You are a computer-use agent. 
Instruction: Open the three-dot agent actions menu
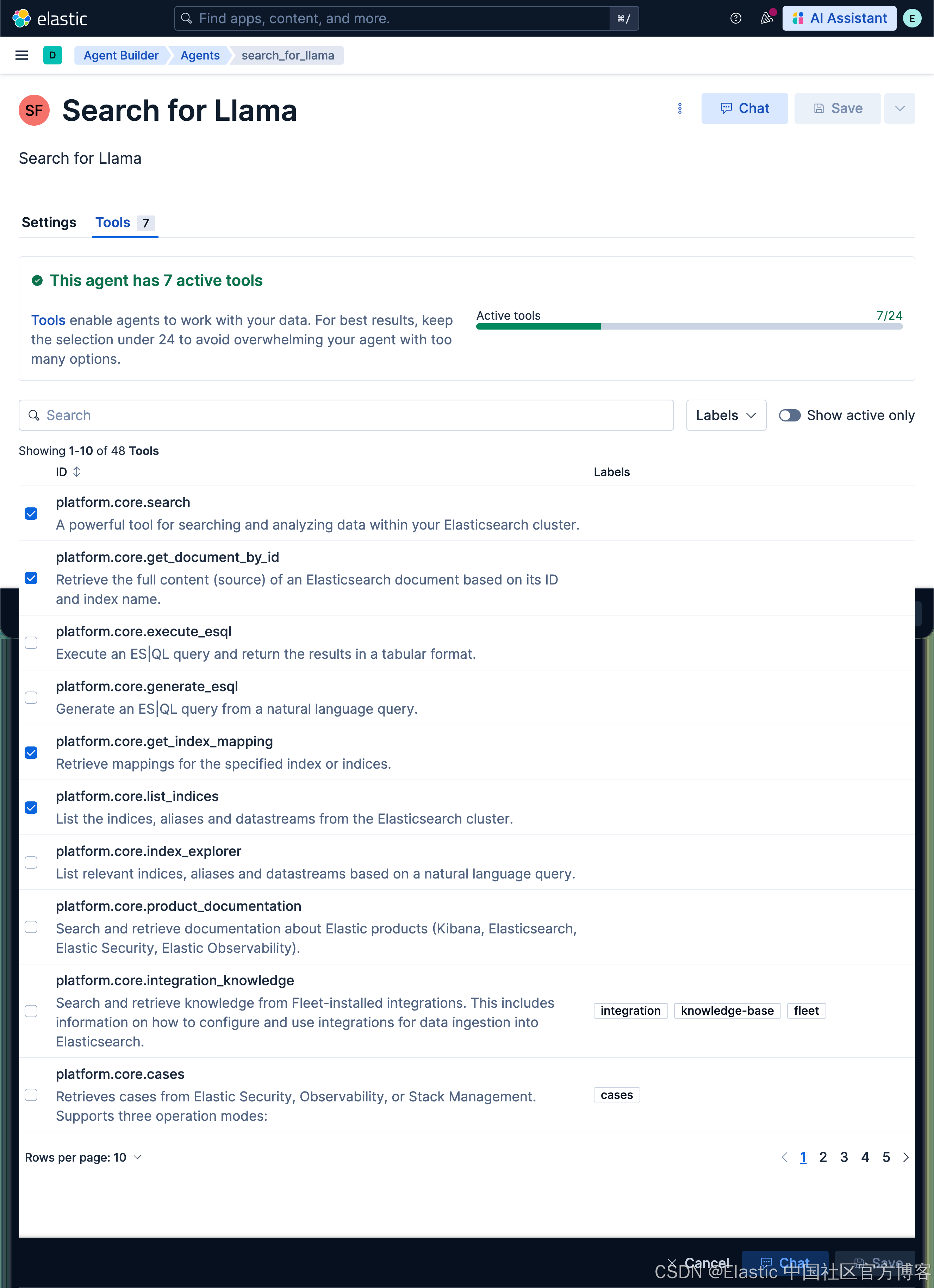(679, 108)
